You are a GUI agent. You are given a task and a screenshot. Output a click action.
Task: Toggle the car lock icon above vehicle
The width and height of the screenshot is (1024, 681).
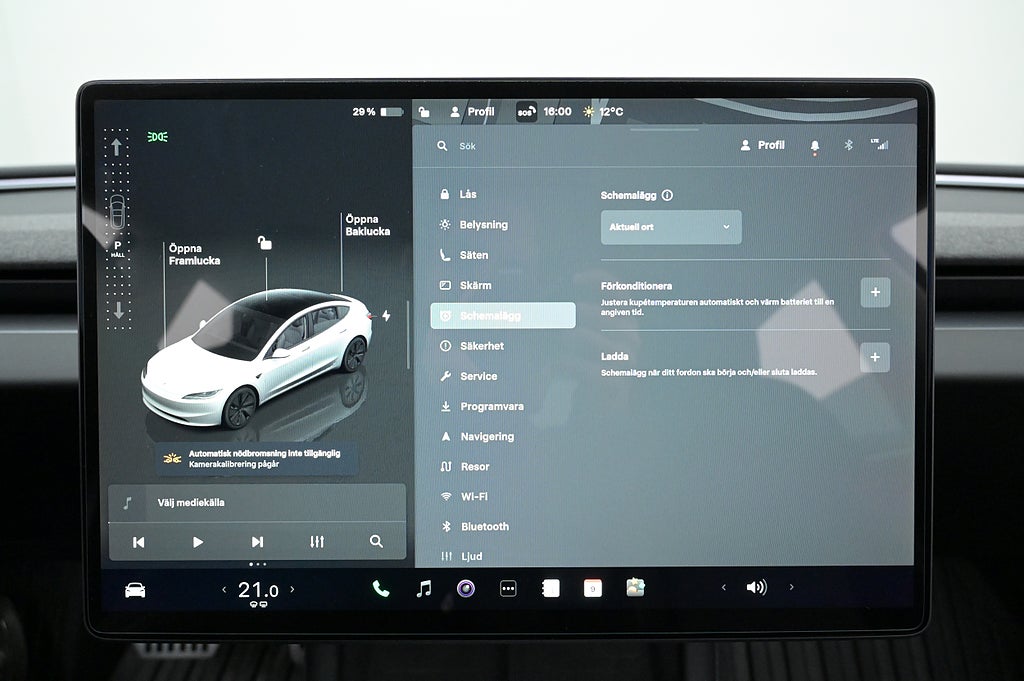pyautogui.click(x=265, y=243)
